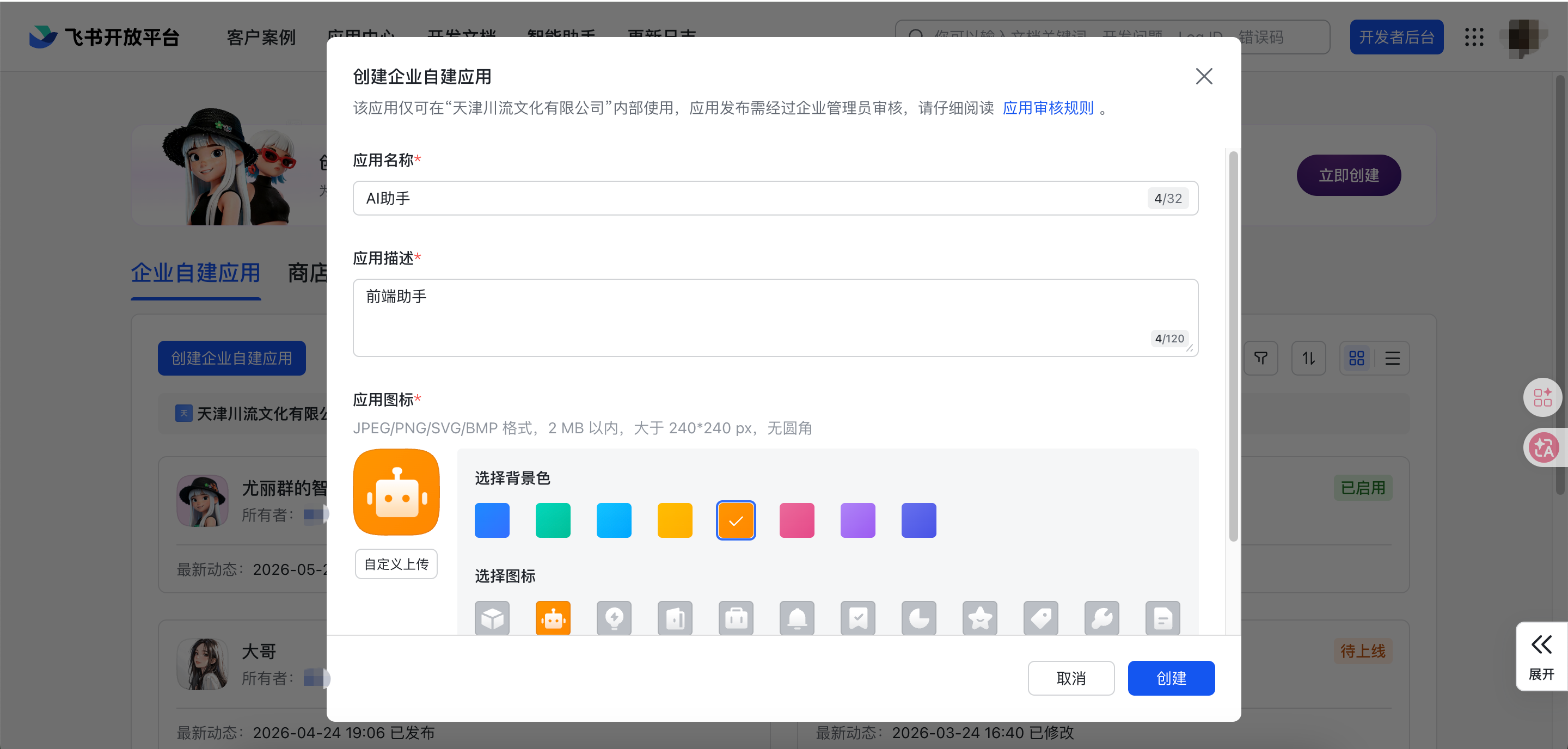This screenshot has height=749, width=1568.
Task: Select the star icon option
Action: click(979, 618)
